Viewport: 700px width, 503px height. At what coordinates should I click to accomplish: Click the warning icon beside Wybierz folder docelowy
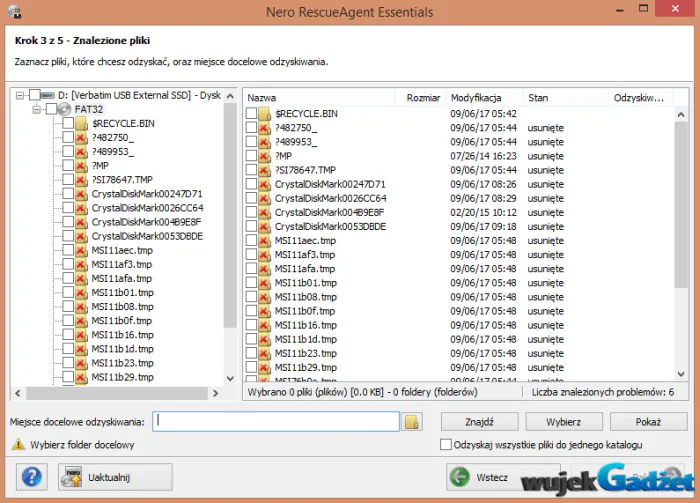[x=18, y=445]
